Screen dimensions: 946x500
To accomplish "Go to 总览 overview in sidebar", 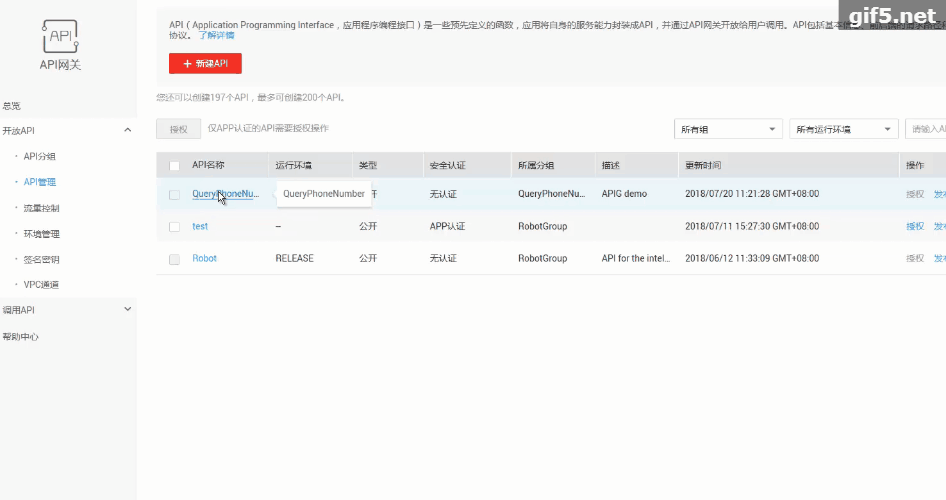I will (11, 106).
